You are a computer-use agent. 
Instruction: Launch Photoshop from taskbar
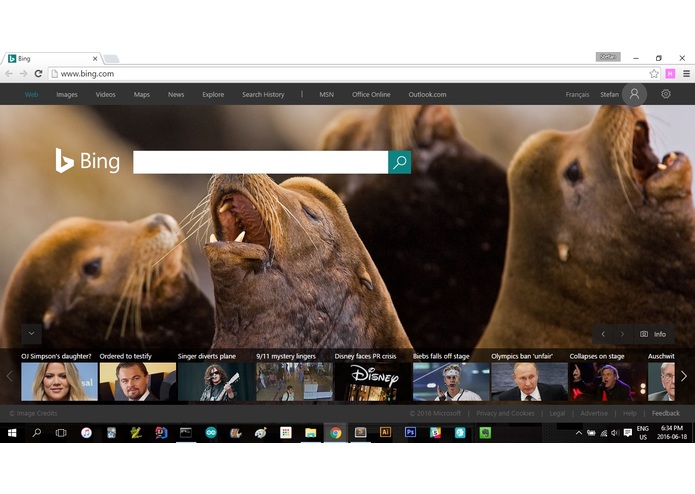410,433
